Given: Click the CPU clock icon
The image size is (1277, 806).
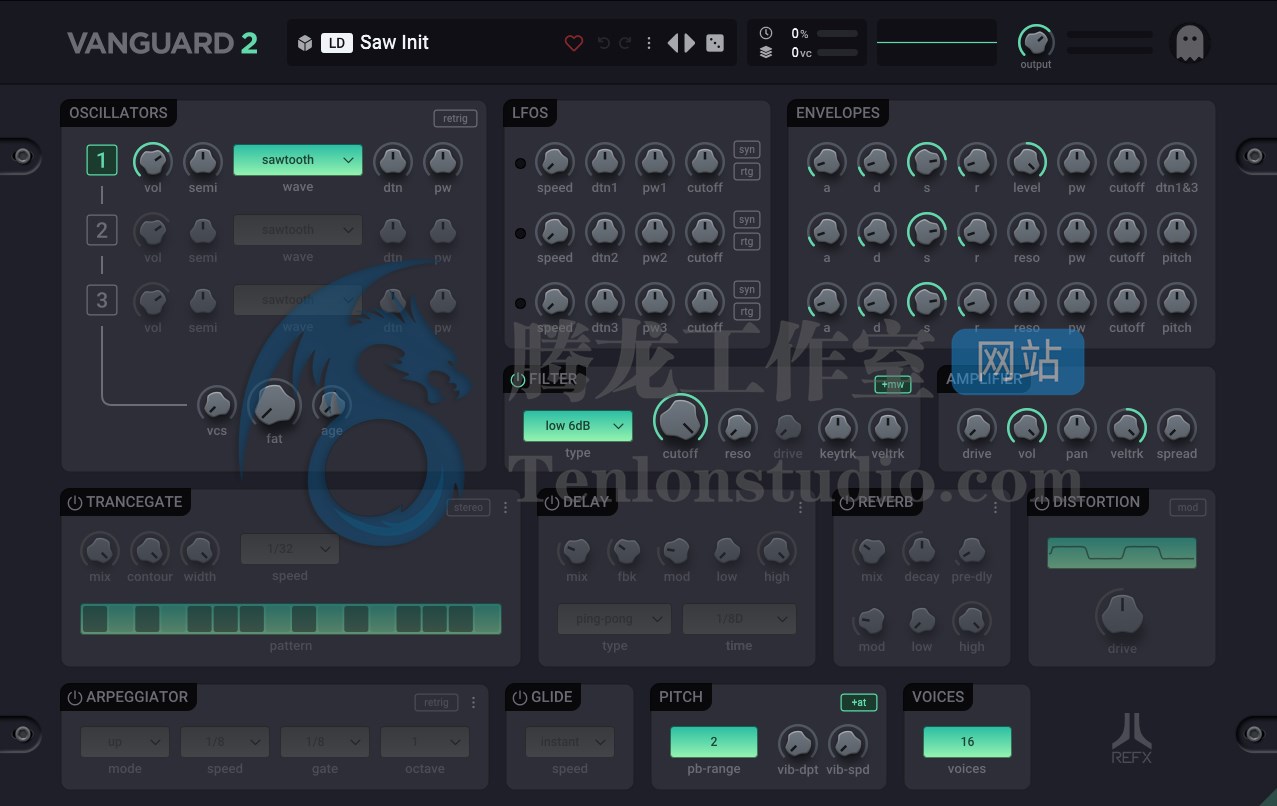Looking at the screenshot, I should pos(766,33).
